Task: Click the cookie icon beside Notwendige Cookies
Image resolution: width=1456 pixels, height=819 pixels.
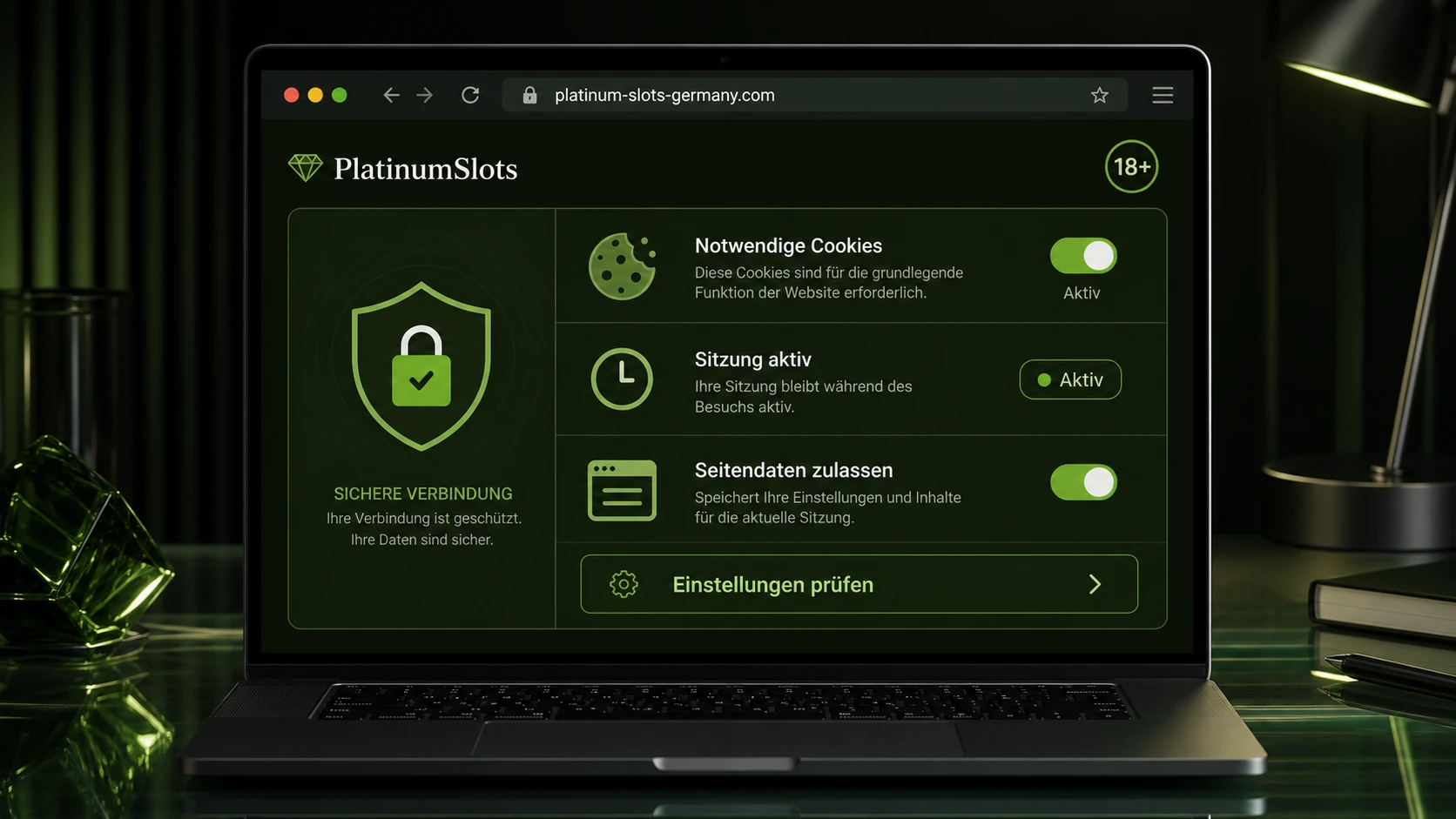Action: (622, 266)
